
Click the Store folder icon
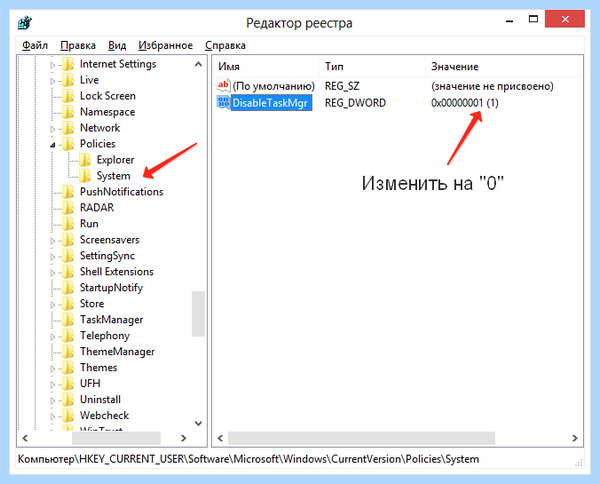[68, 304]
